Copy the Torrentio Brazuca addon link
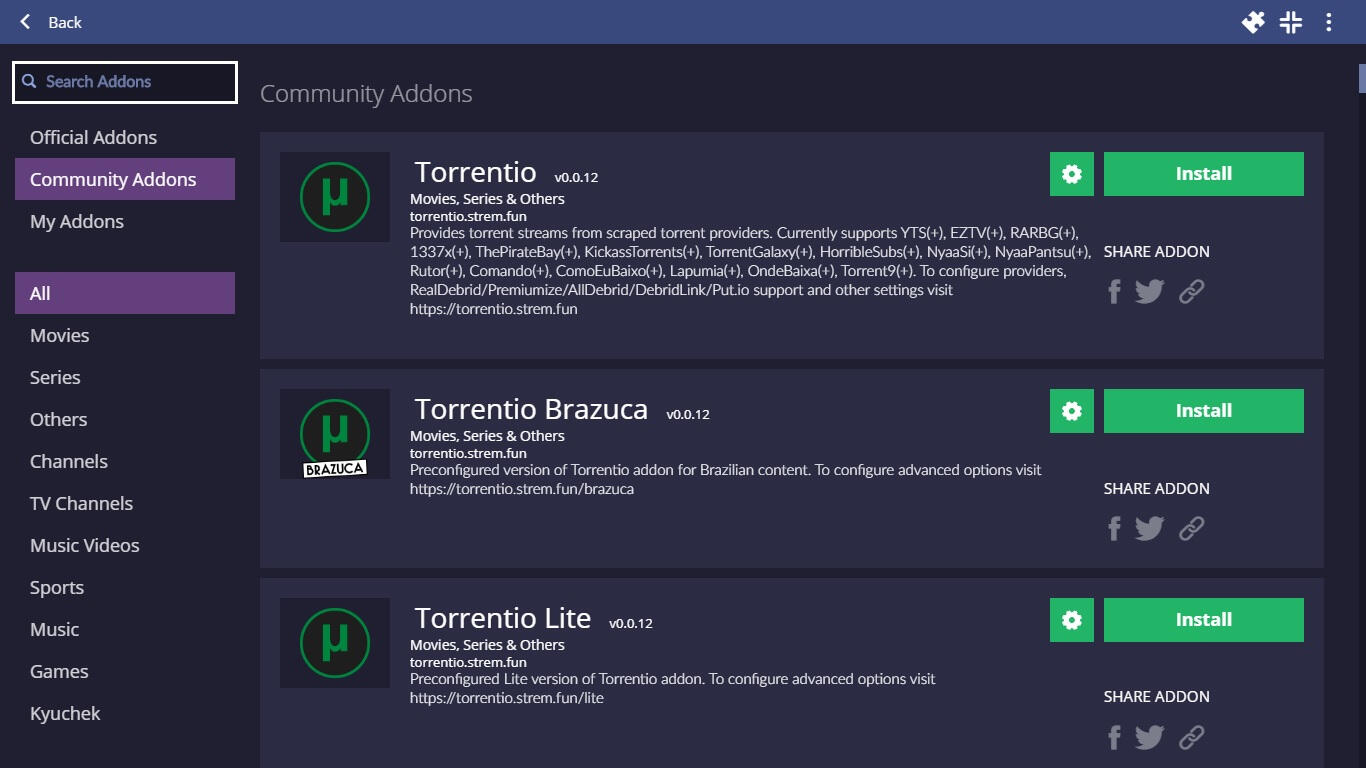 (x=1191, y=529)
